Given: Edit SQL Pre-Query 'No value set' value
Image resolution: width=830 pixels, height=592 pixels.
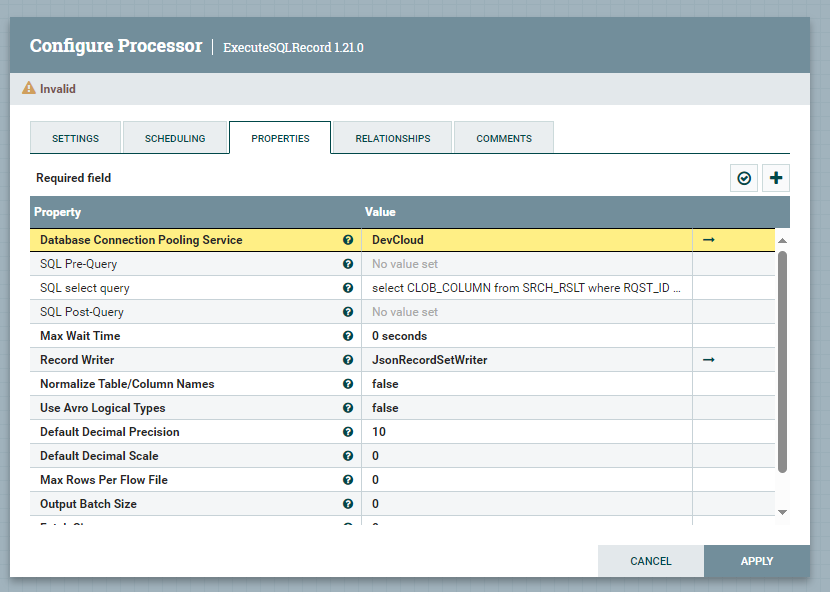Looking at the screenshot, I should pos(527,264).
